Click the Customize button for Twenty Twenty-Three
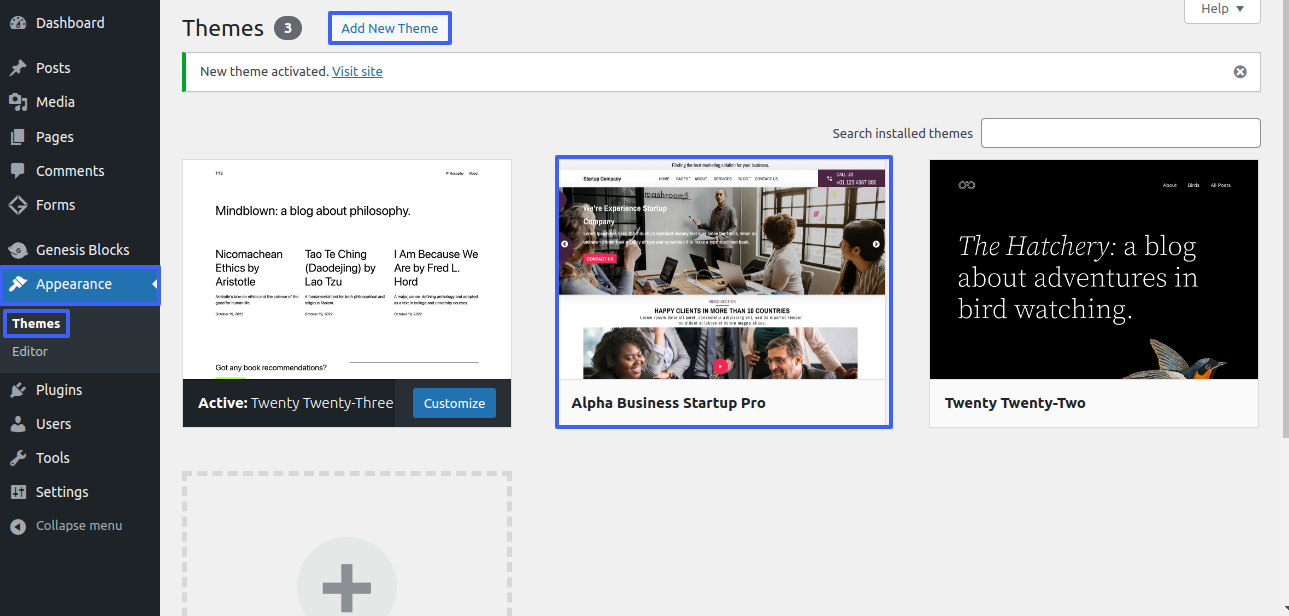1289x616 pixels. click(x=454, y=403)
